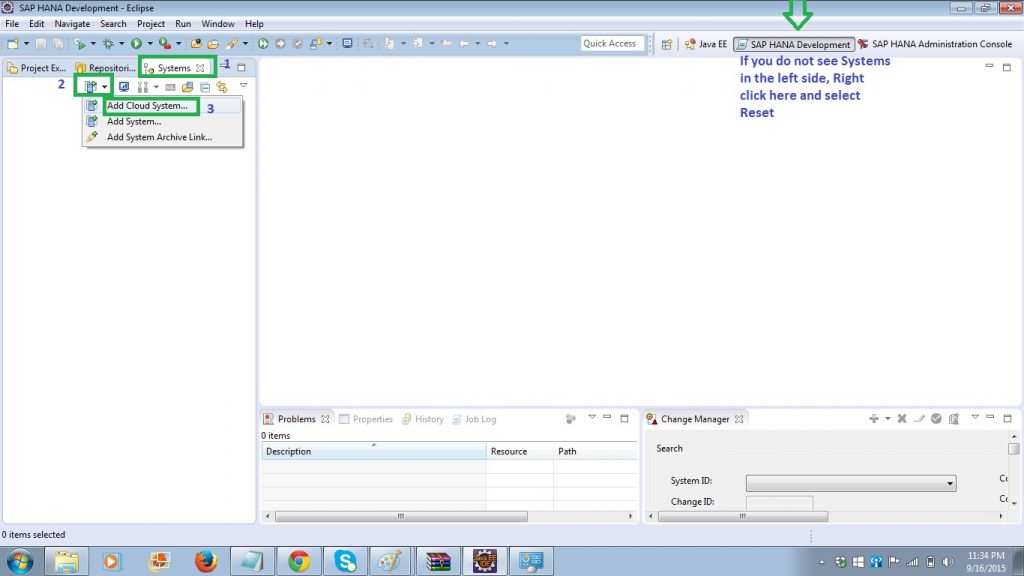Click the Add System icon in Systems toolbar
Image resolution: width=1024 pixels, height=576 pixels.
91,86
